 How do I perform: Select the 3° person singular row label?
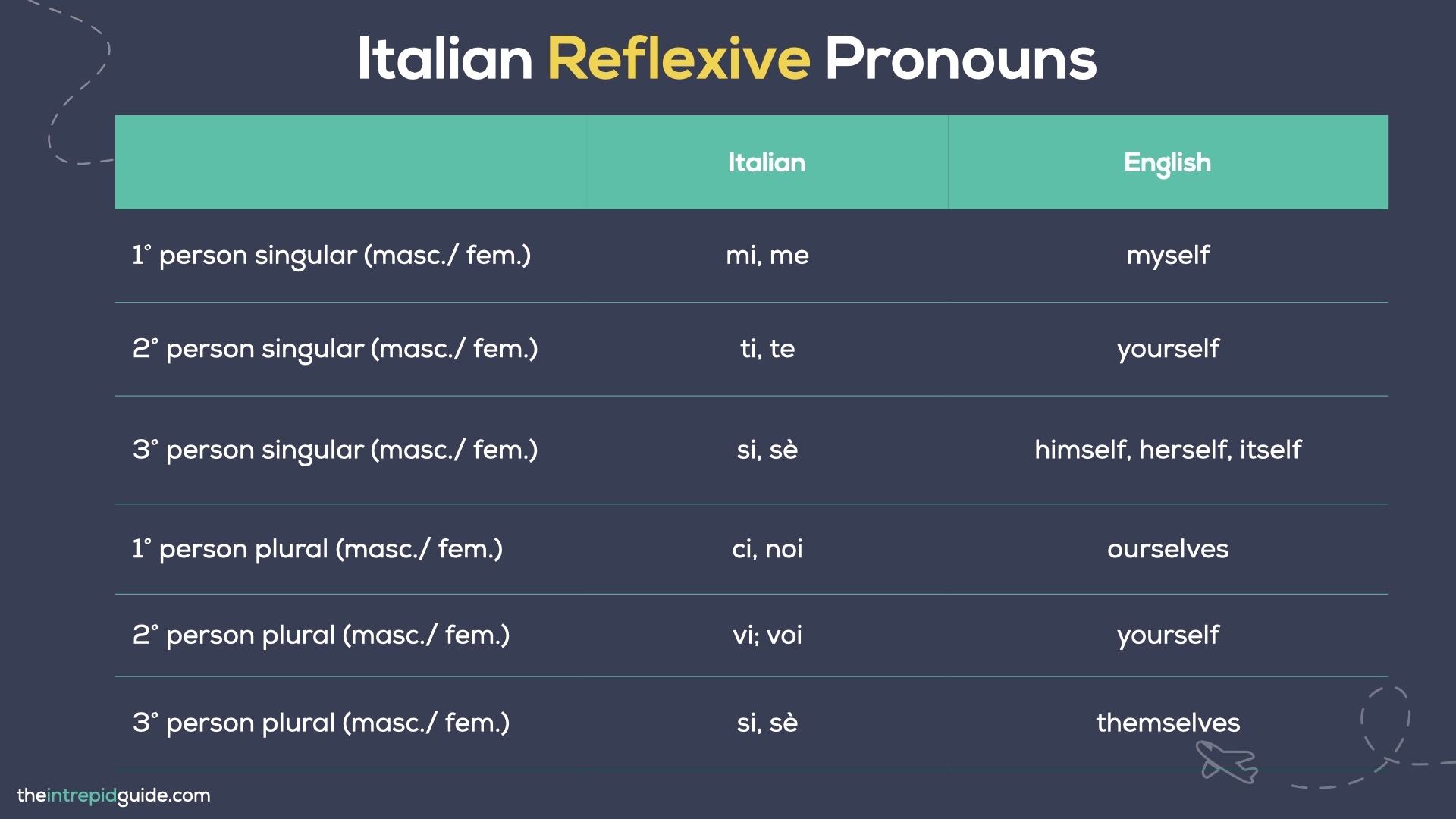click(335, 450)
